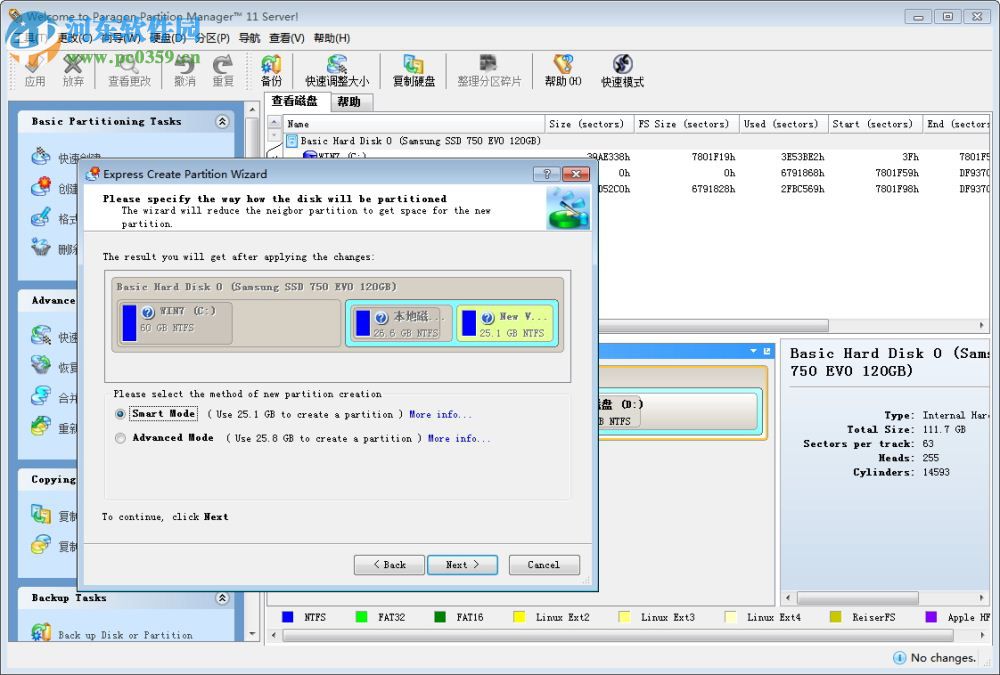Choose Advanced Mode partition creation
1000x675 pixels.
point(120,437)
